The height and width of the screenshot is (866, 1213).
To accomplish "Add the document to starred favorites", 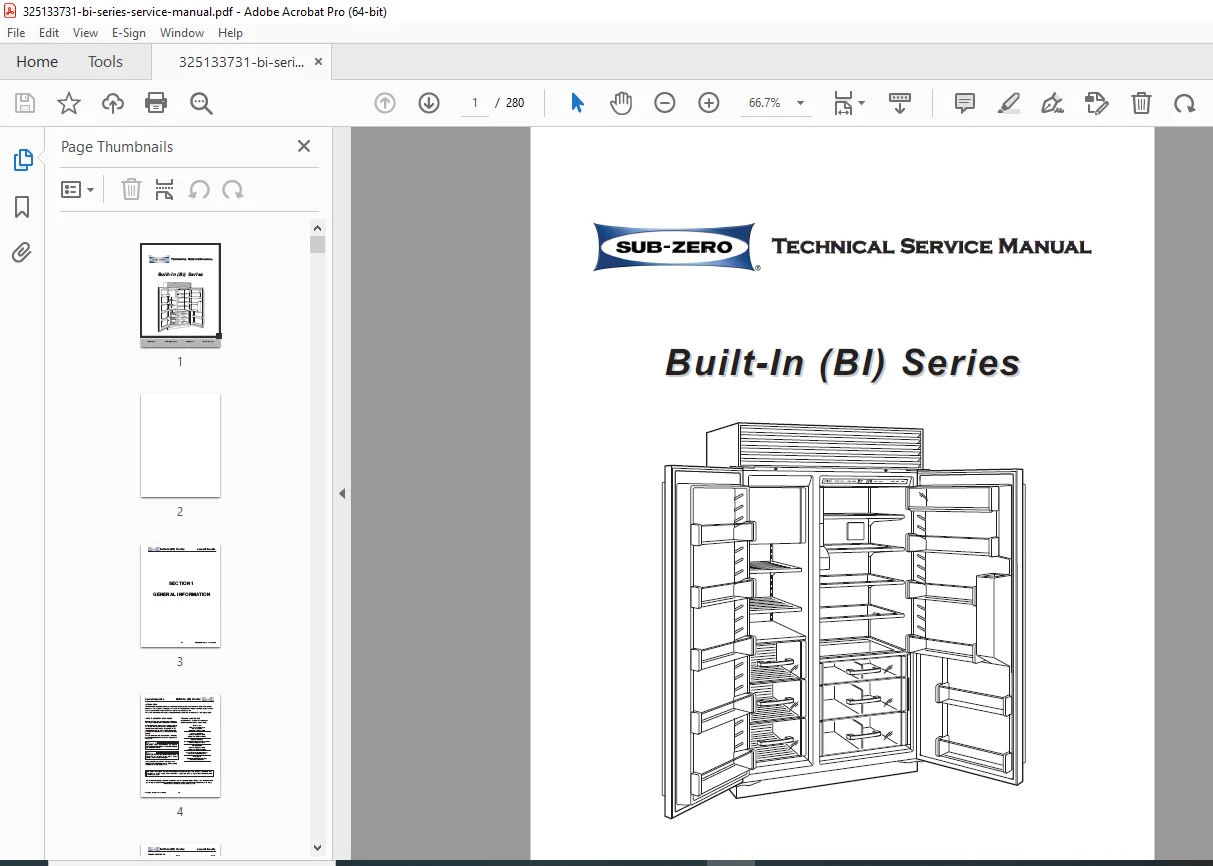I will (x=69, y=103).
